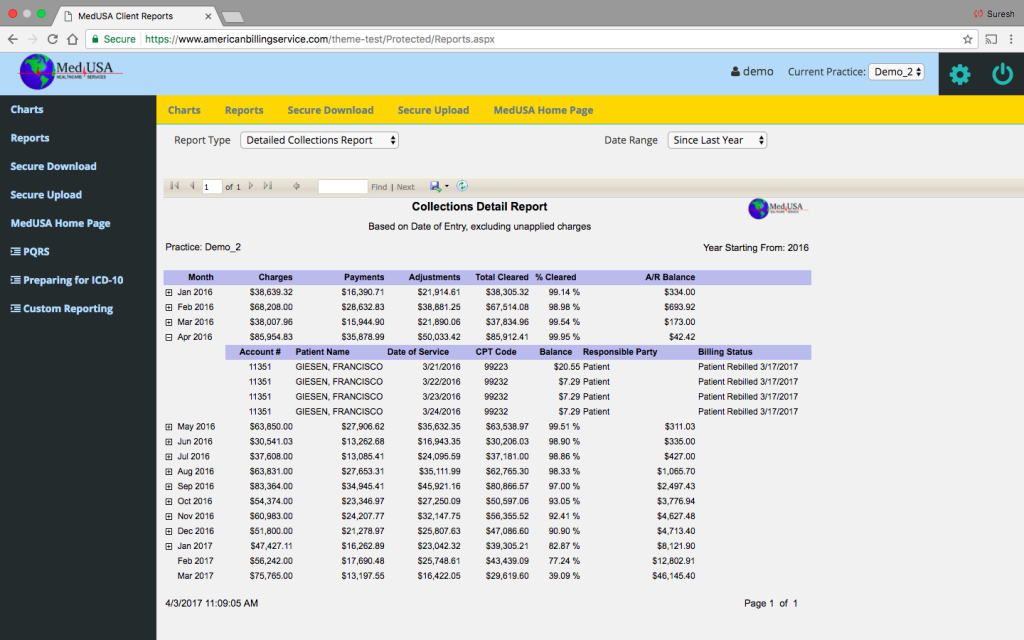Expand Feb 2016 row
Image resolution: width=1024 pixels, height=640 pixels.
click(x=168, y=308)
